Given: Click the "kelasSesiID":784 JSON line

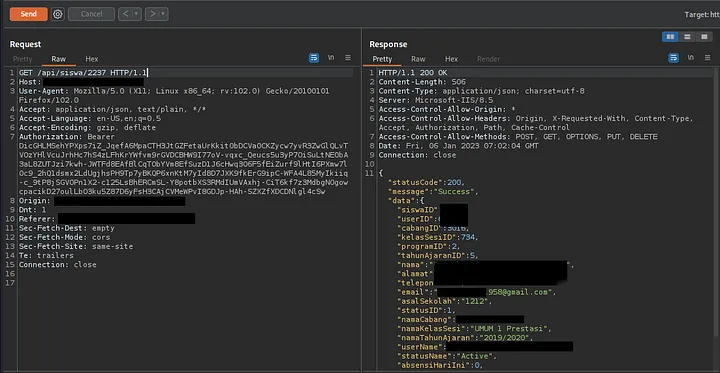Looking at the screenshot, I should tap(438, 237).
